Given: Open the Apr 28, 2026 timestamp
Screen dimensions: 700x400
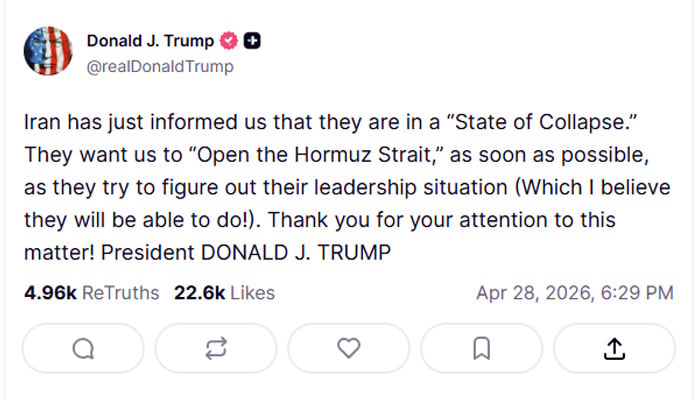Looking at the screenshot, I should [x=574, y=293].
